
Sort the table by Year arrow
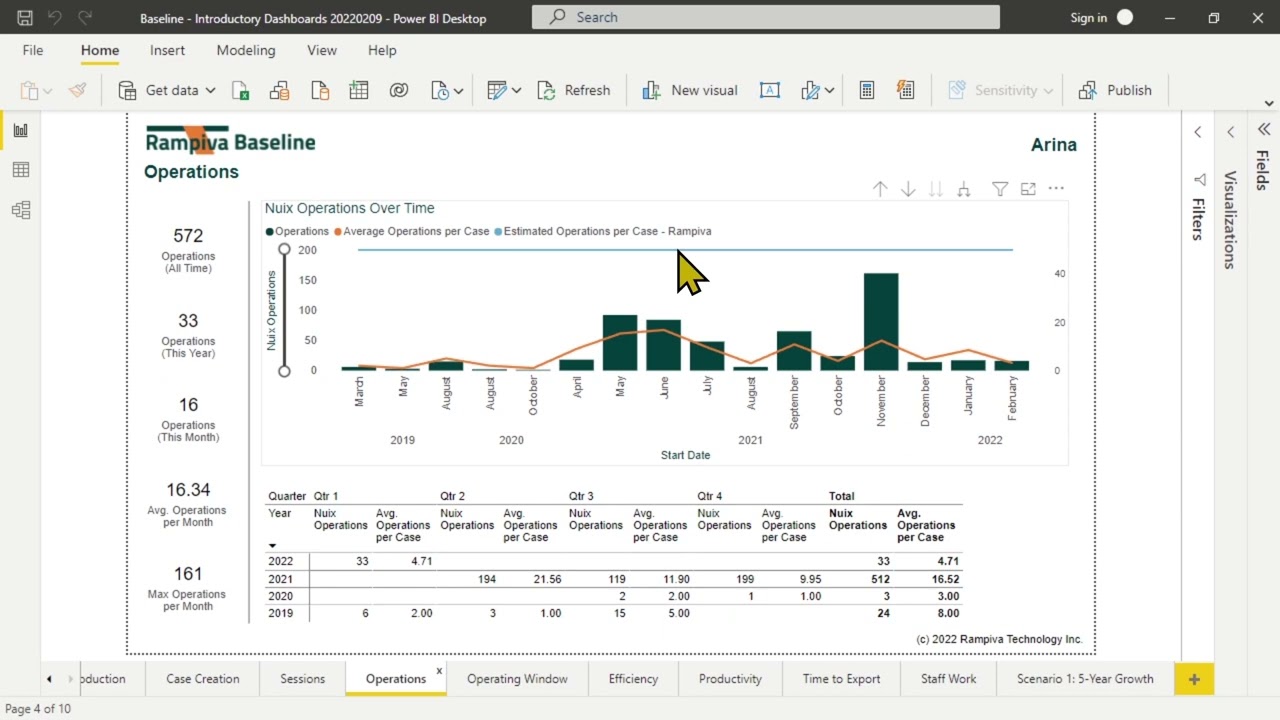(x=273, y=546)
